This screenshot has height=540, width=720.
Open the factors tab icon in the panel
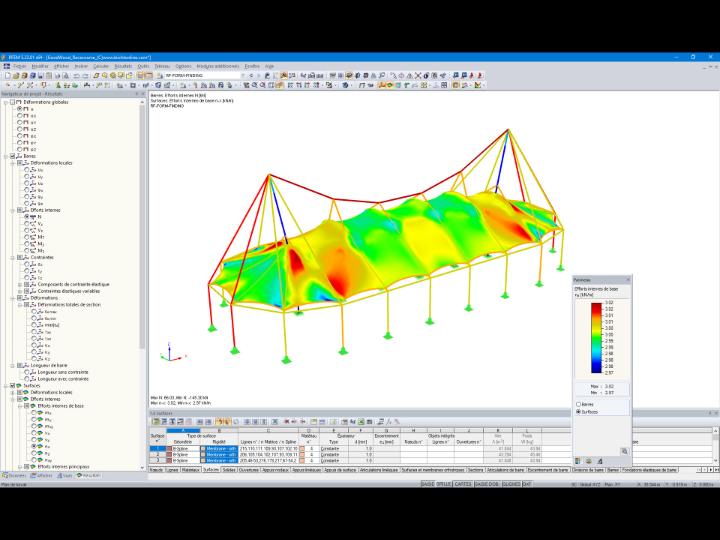[x=589, y=461]
